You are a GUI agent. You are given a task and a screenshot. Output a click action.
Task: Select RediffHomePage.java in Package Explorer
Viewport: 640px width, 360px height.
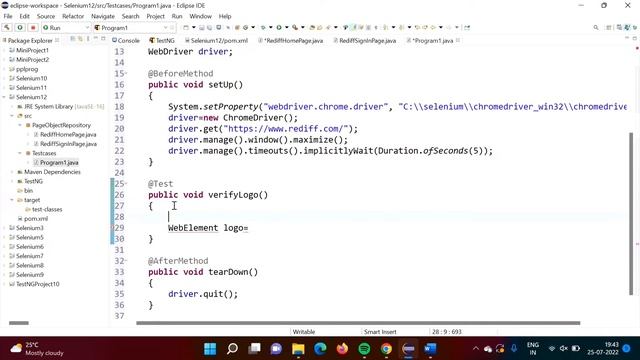64,135
